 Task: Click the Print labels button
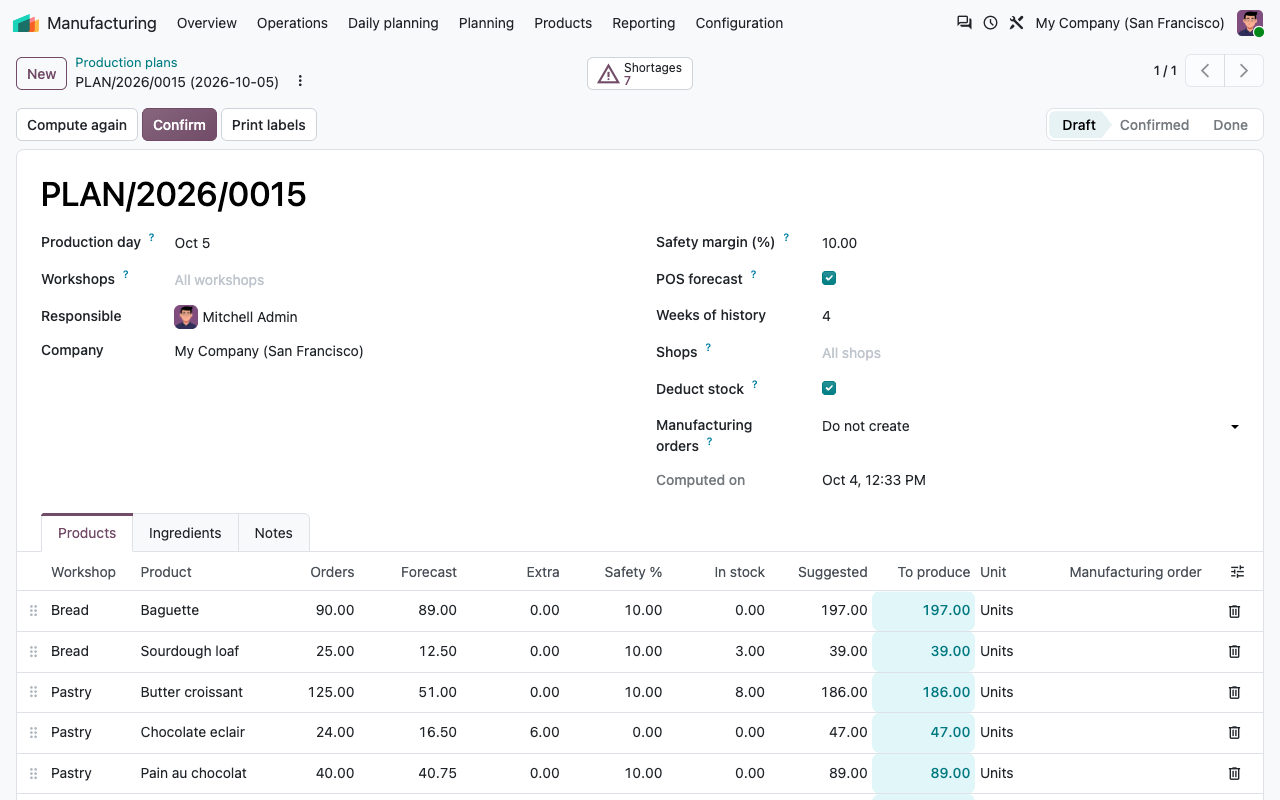click(x=269, y=125)
